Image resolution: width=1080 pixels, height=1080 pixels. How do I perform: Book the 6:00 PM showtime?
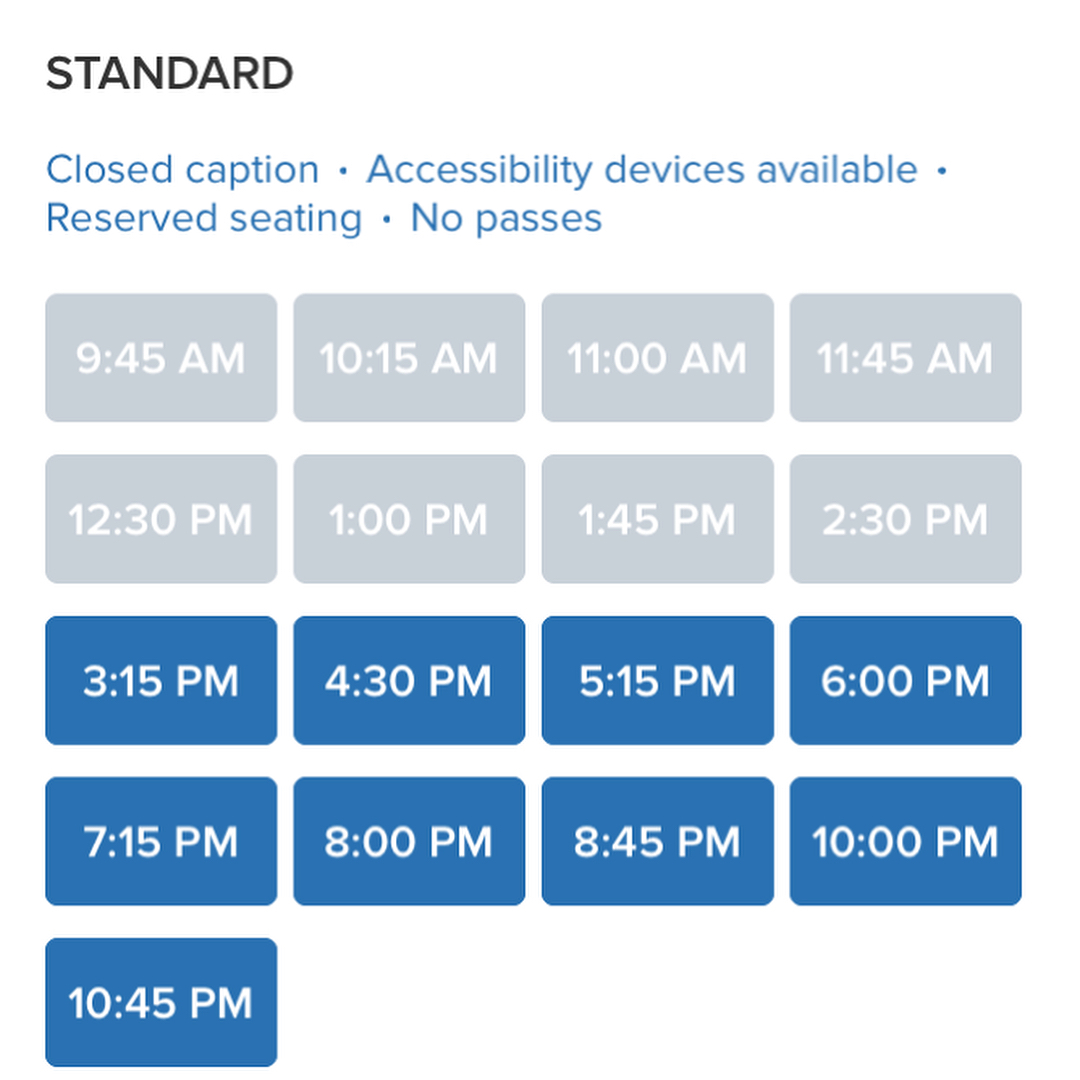click(x=905, y=681)
